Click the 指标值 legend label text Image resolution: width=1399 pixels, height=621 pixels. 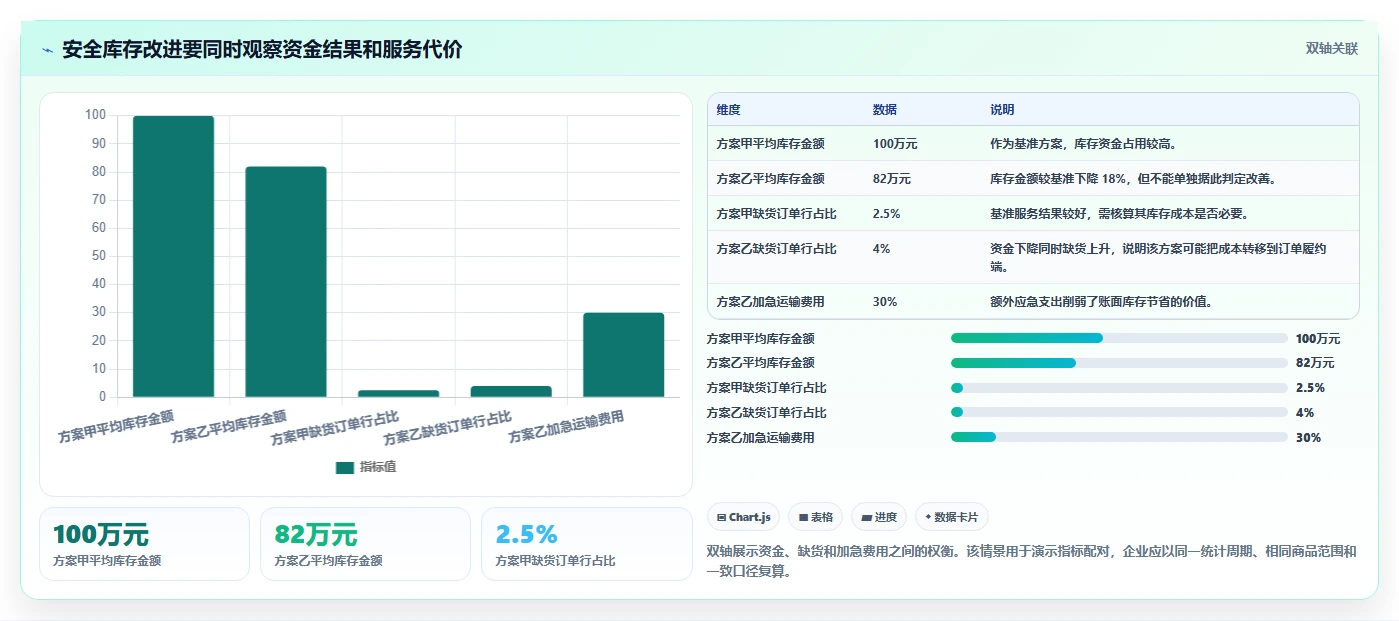tap(378, 467)
